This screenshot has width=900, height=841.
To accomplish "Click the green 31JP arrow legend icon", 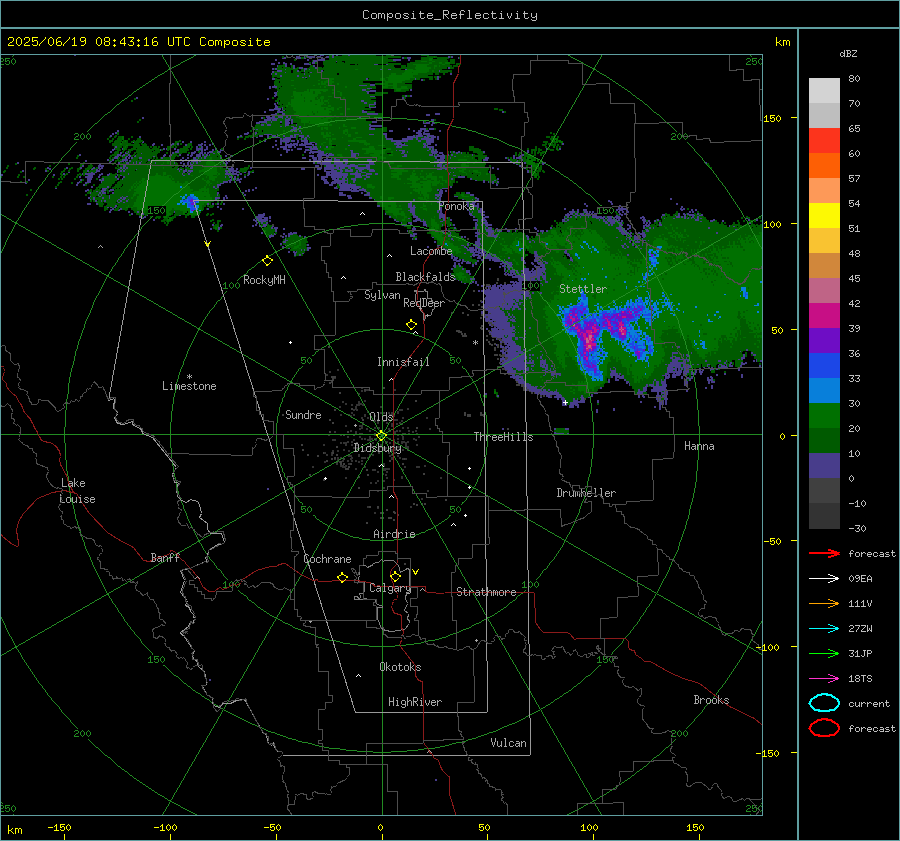I will pos(824,653).
